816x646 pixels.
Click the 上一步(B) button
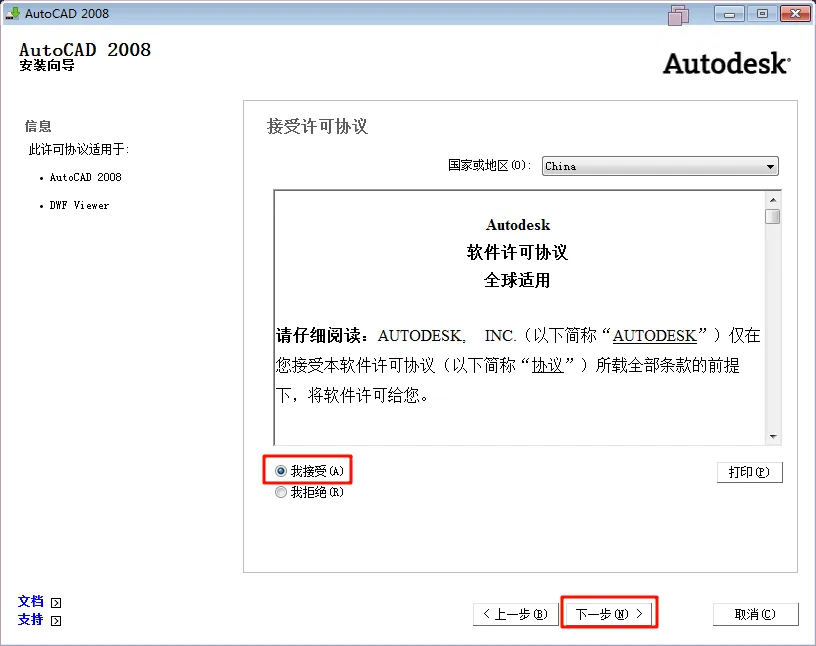click(516, 614)
